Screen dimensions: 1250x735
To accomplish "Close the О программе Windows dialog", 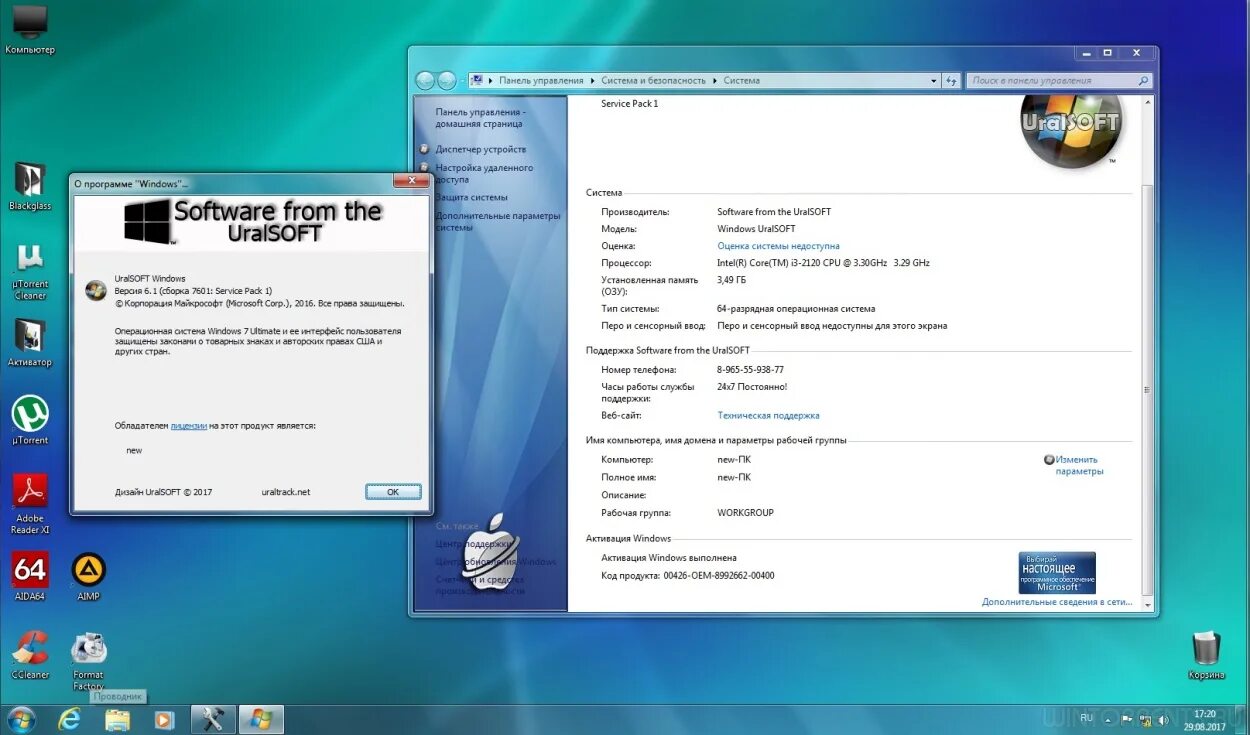I will tap(411, 181).
